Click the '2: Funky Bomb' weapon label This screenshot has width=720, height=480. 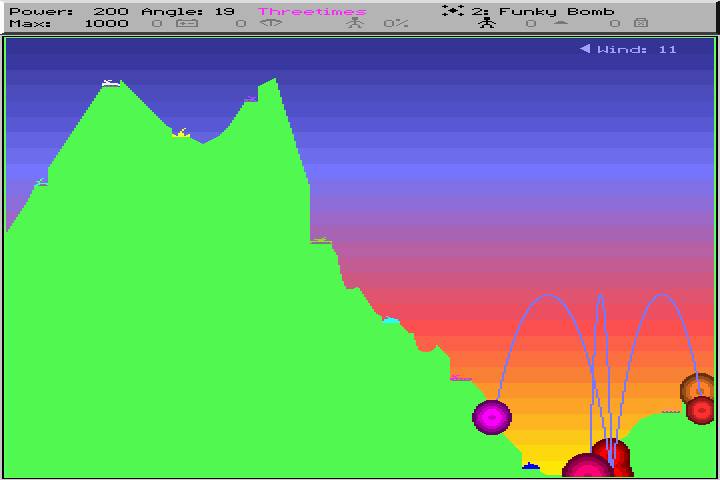pyautogui.click(x=543, y=11)
